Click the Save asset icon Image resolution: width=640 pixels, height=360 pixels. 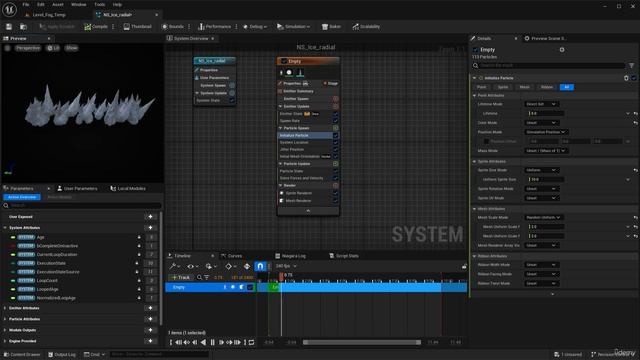(9, 27)
